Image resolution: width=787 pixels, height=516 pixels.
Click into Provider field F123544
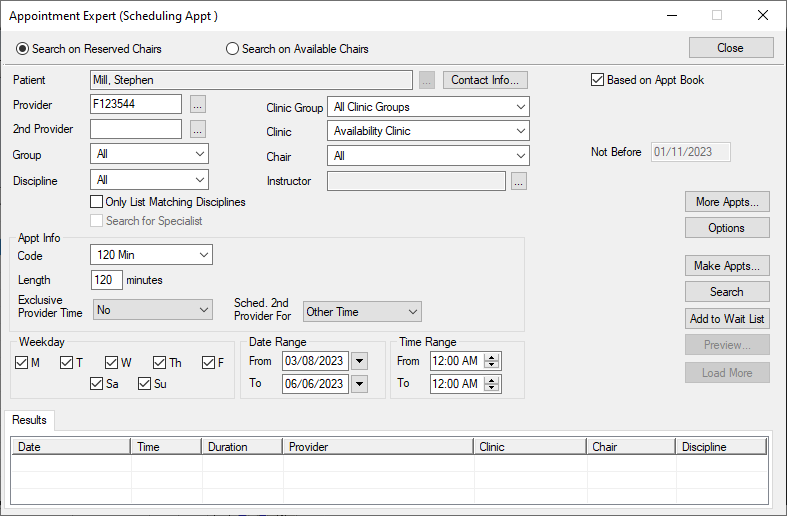(136, 104)
